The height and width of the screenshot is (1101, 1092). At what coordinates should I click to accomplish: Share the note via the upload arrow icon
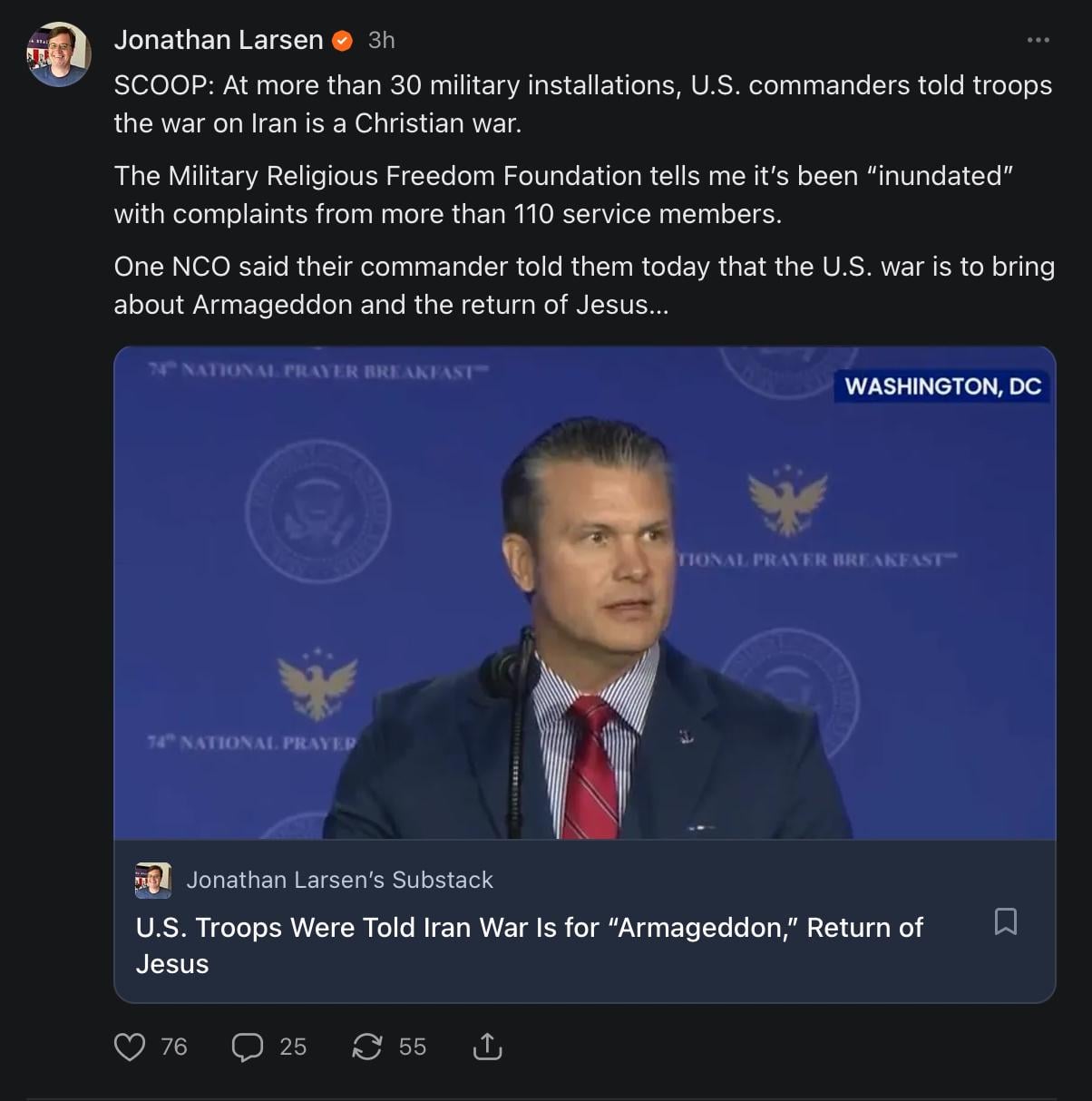tap(487, 1047)
